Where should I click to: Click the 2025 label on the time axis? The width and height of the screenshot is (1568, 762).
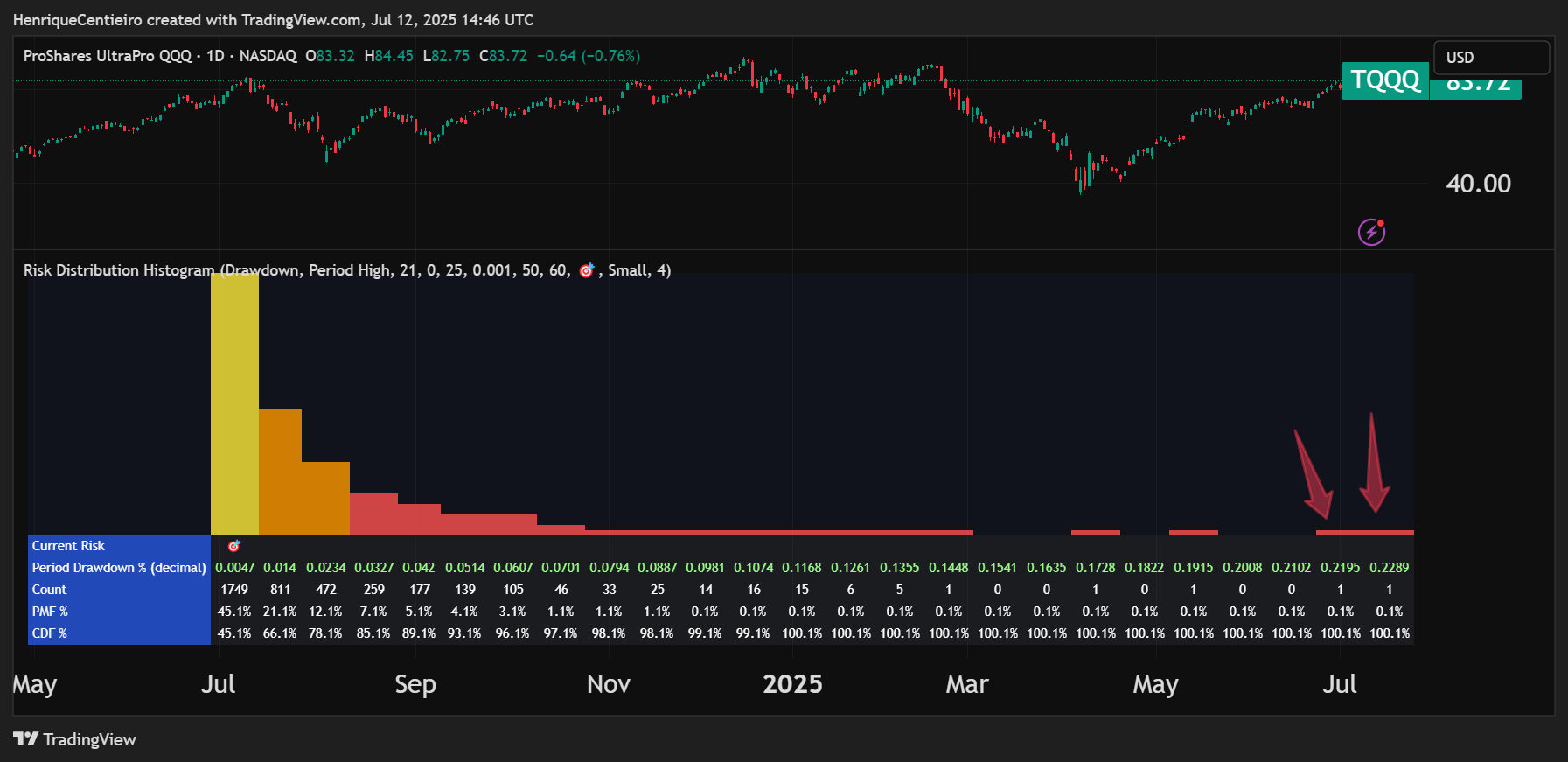[792, 684]
